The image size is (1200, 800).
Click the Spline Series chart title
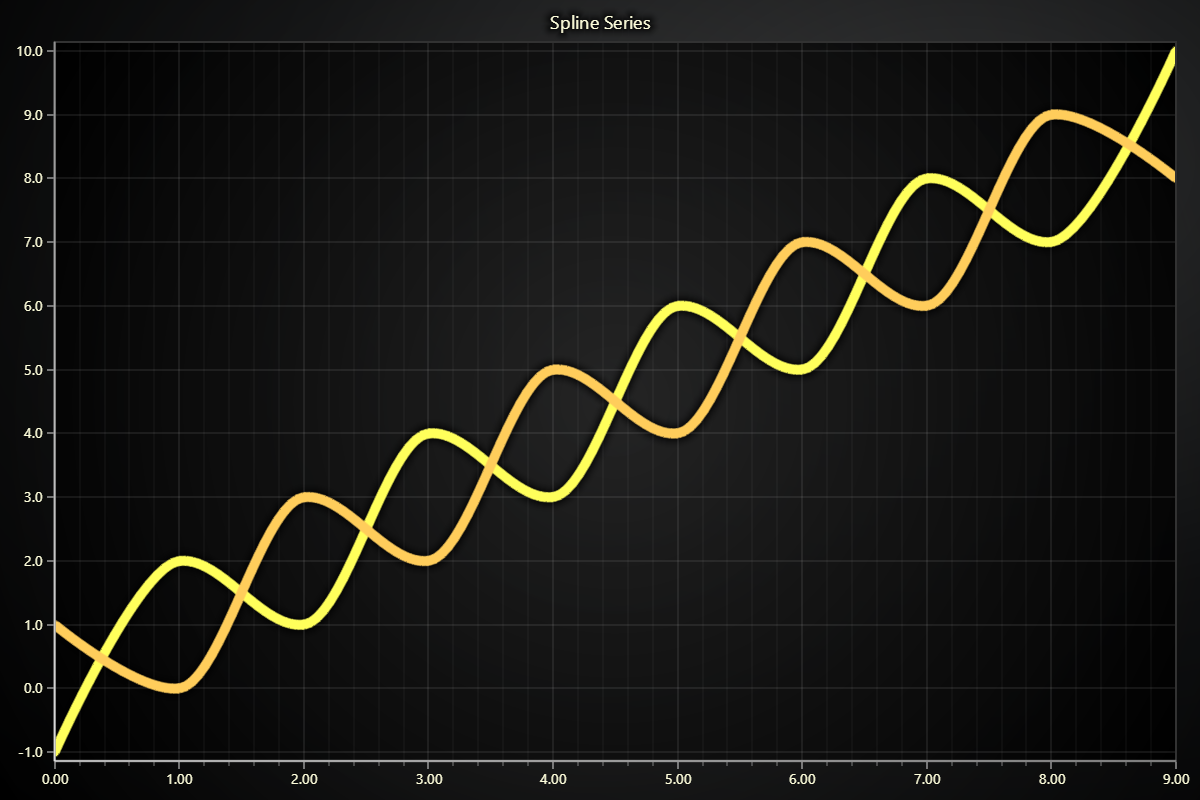(600, 22)
